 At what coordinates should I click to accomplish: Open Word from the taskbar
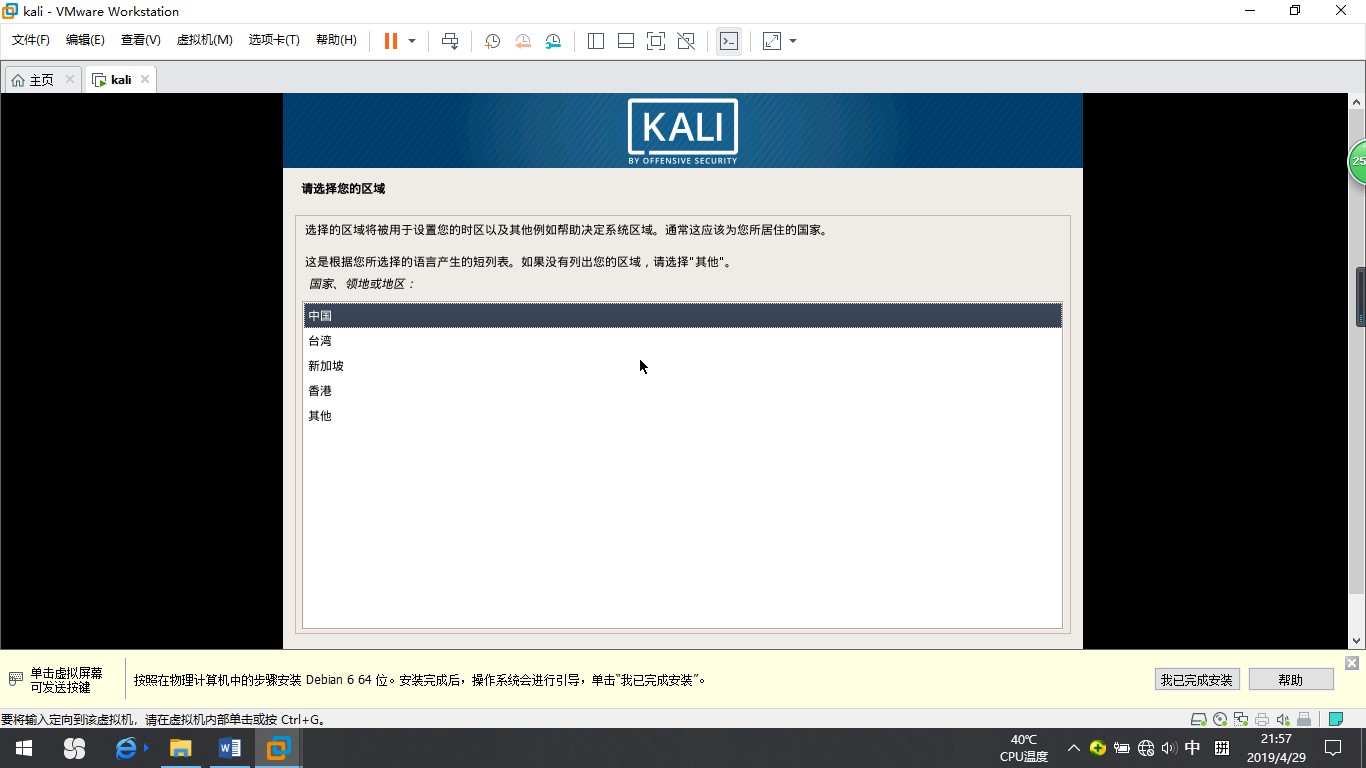pos(229,748)
